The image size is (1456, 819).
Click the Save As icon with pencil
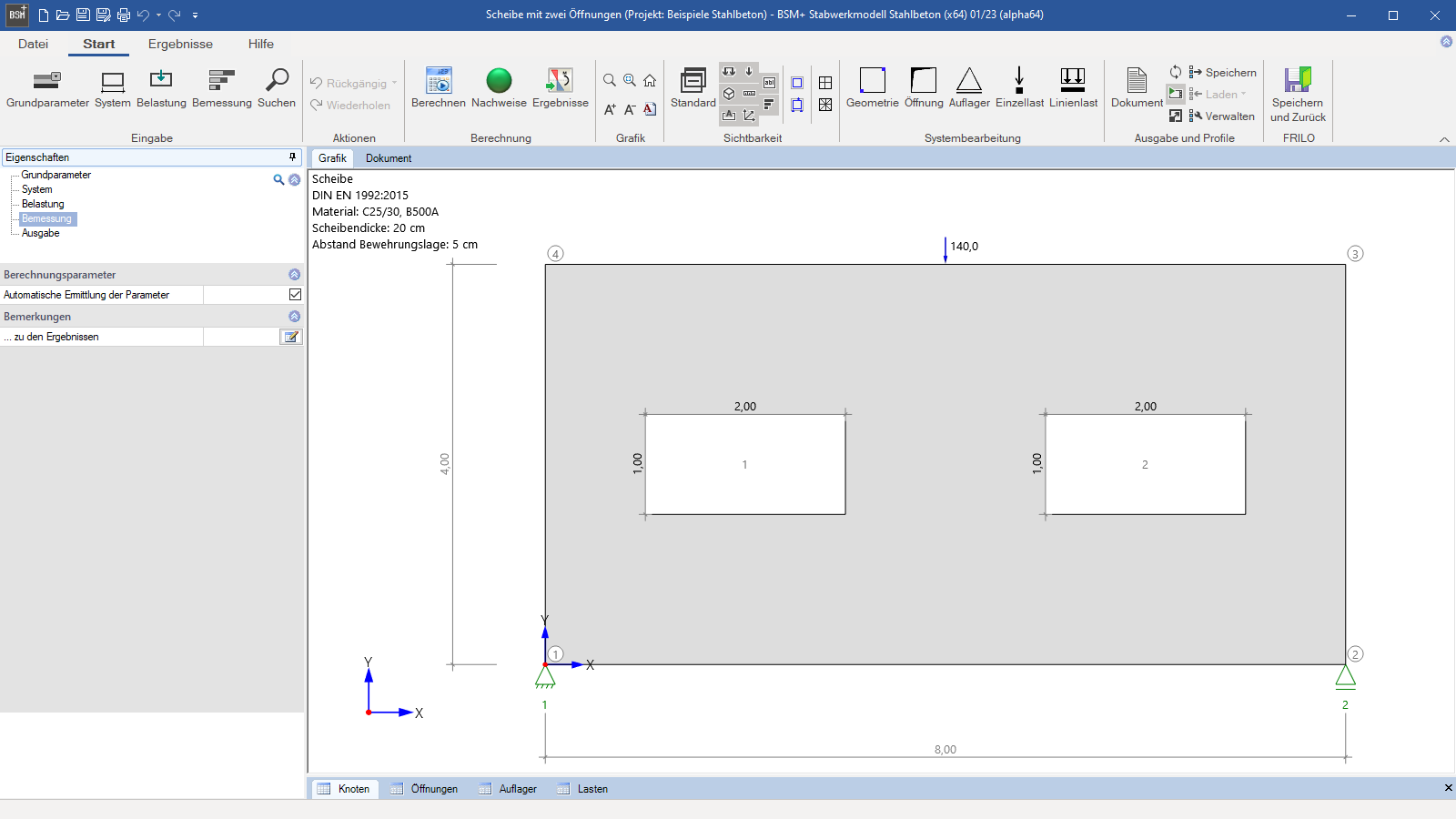103,15
